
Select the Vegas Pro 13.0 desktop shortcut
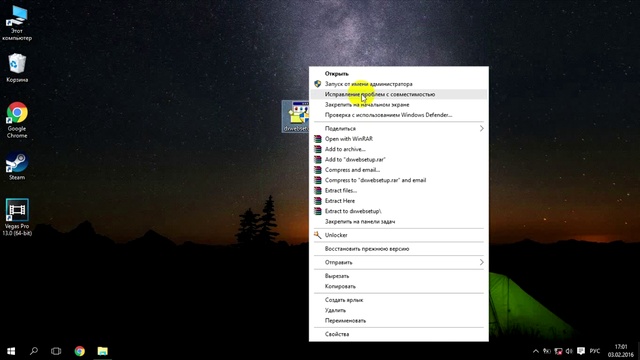click(17, 217)
